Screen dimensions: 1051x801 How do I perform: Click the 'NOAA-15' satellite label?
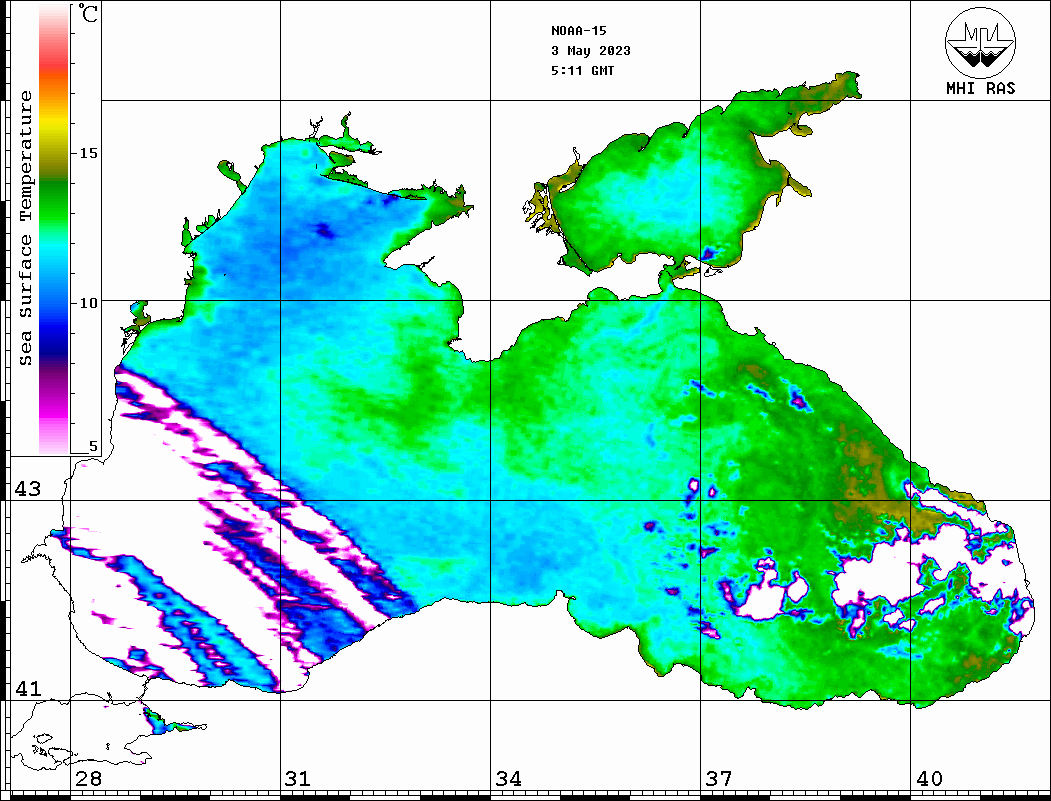pos(578,31)
